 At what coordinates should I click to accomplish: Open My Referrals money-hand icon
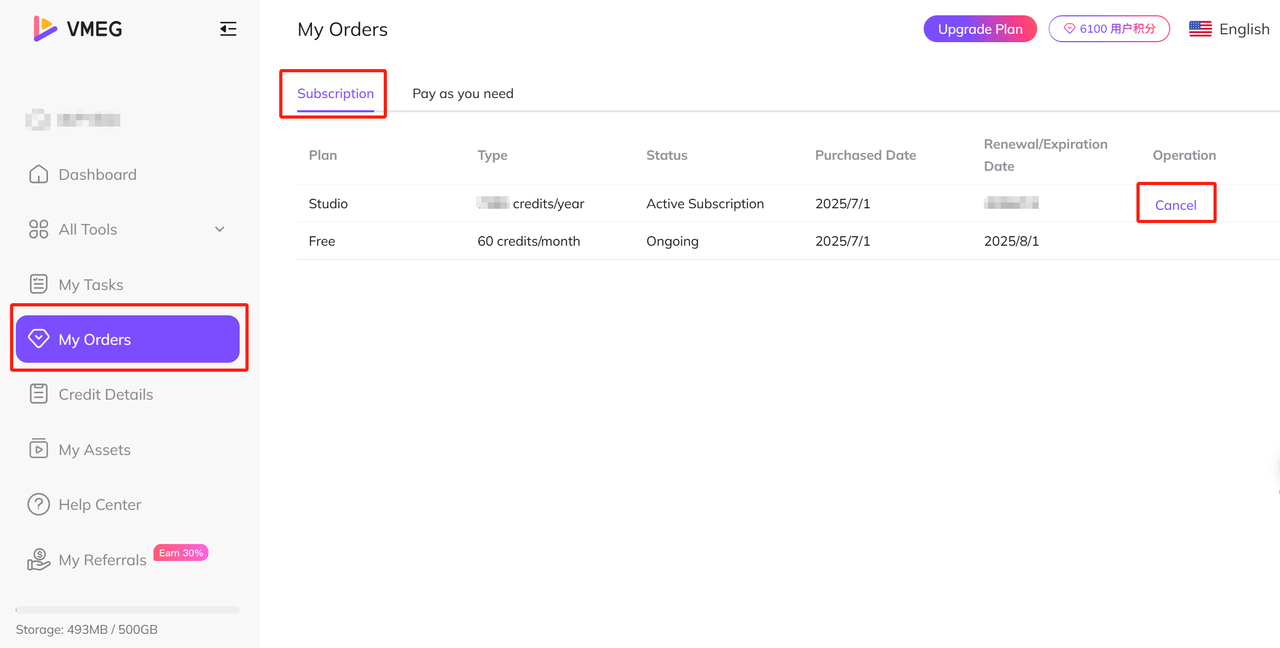pyautogui.click(x=38, y=560)
